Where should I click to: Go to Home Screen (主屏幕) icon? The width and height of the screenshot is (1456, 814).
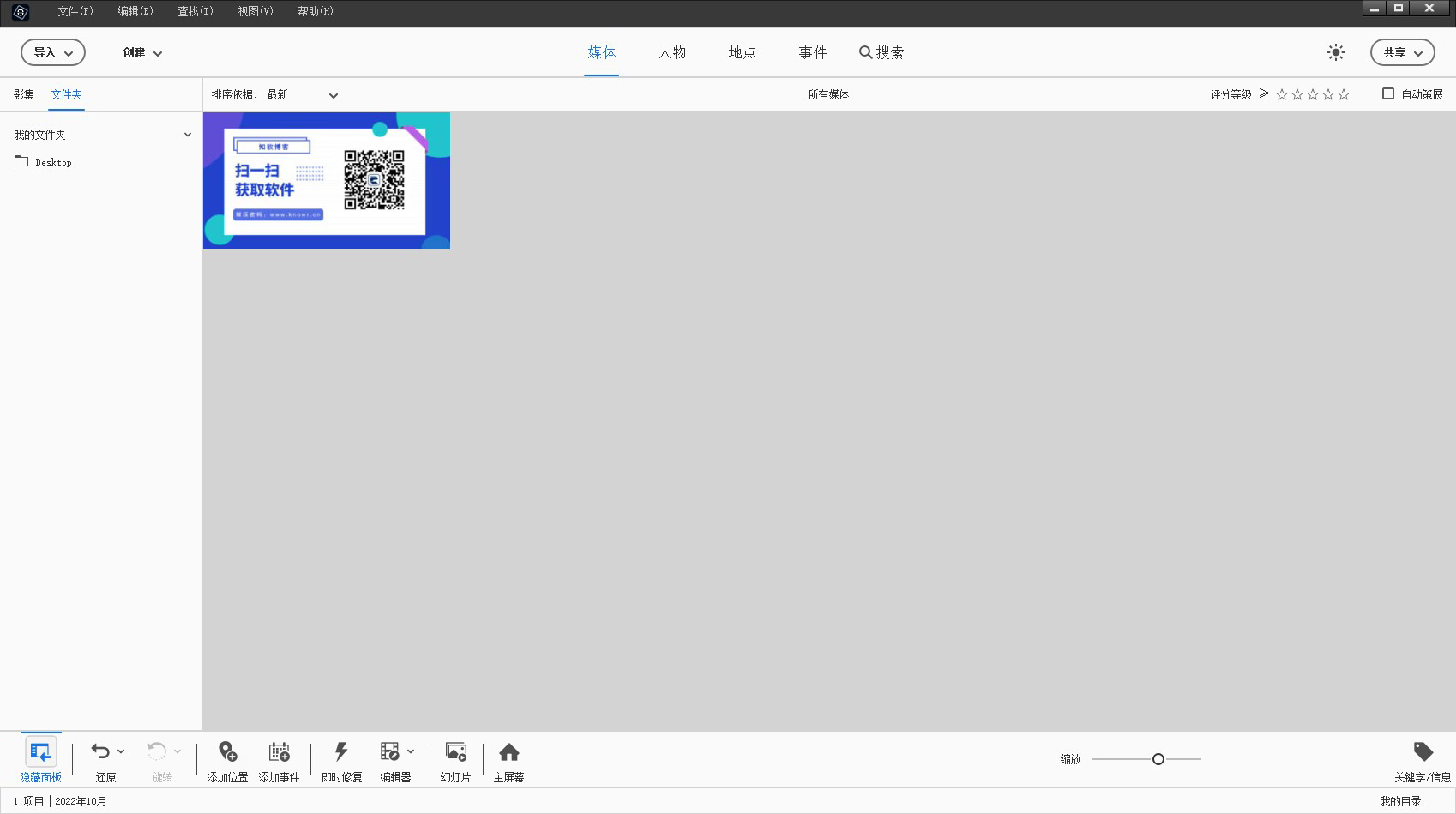[509, 752]
